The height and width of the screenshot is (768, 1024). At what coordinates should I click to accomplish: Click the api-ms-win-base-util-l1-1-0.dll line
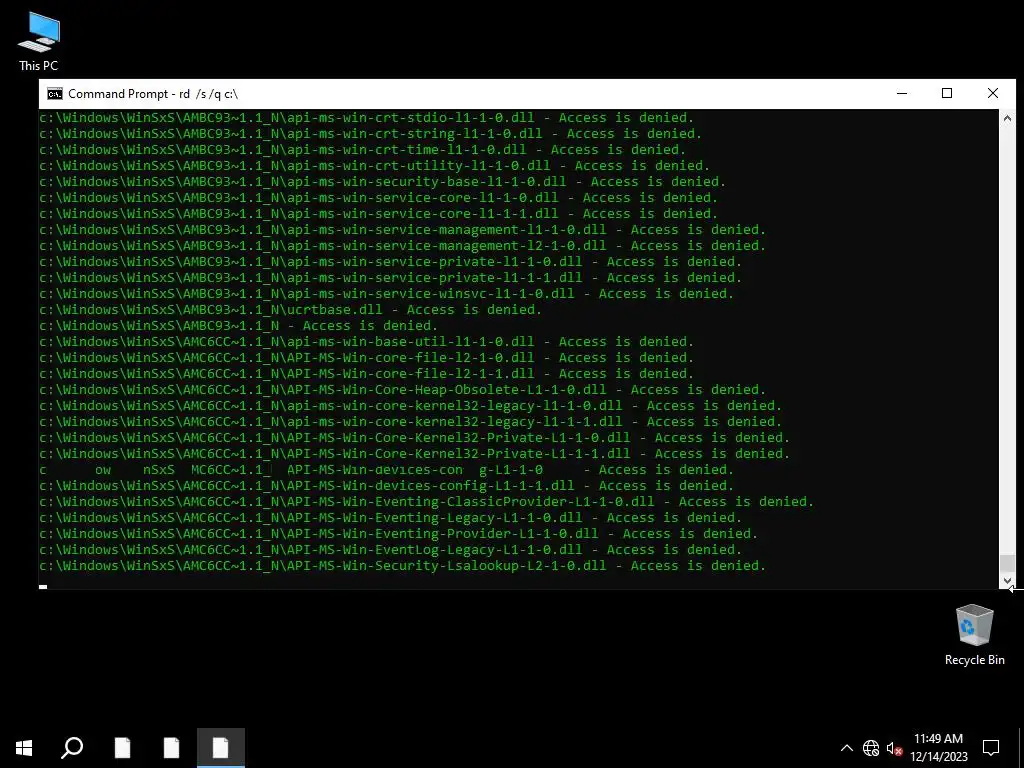(x=366, y=342)
